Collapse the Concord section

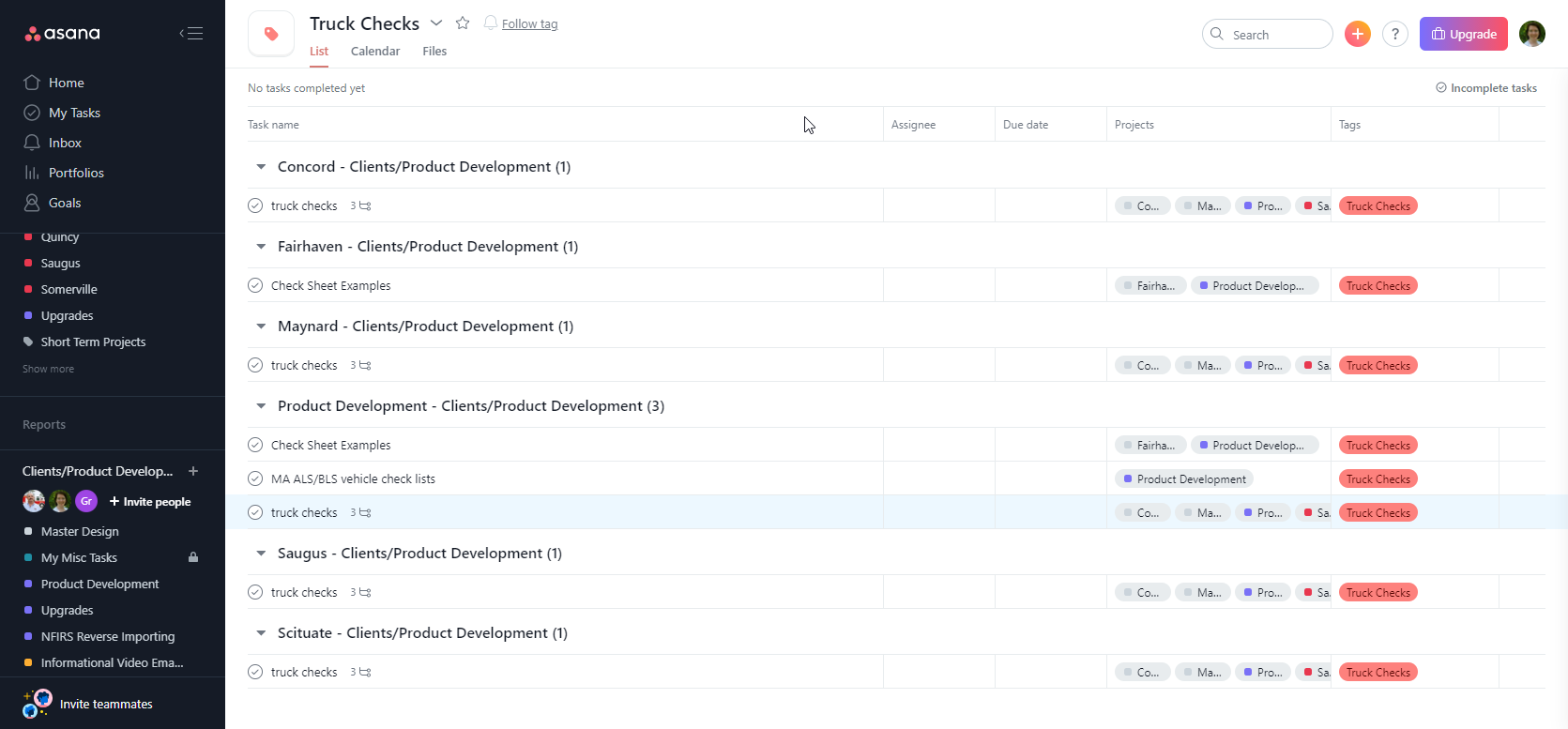(261, 167)
